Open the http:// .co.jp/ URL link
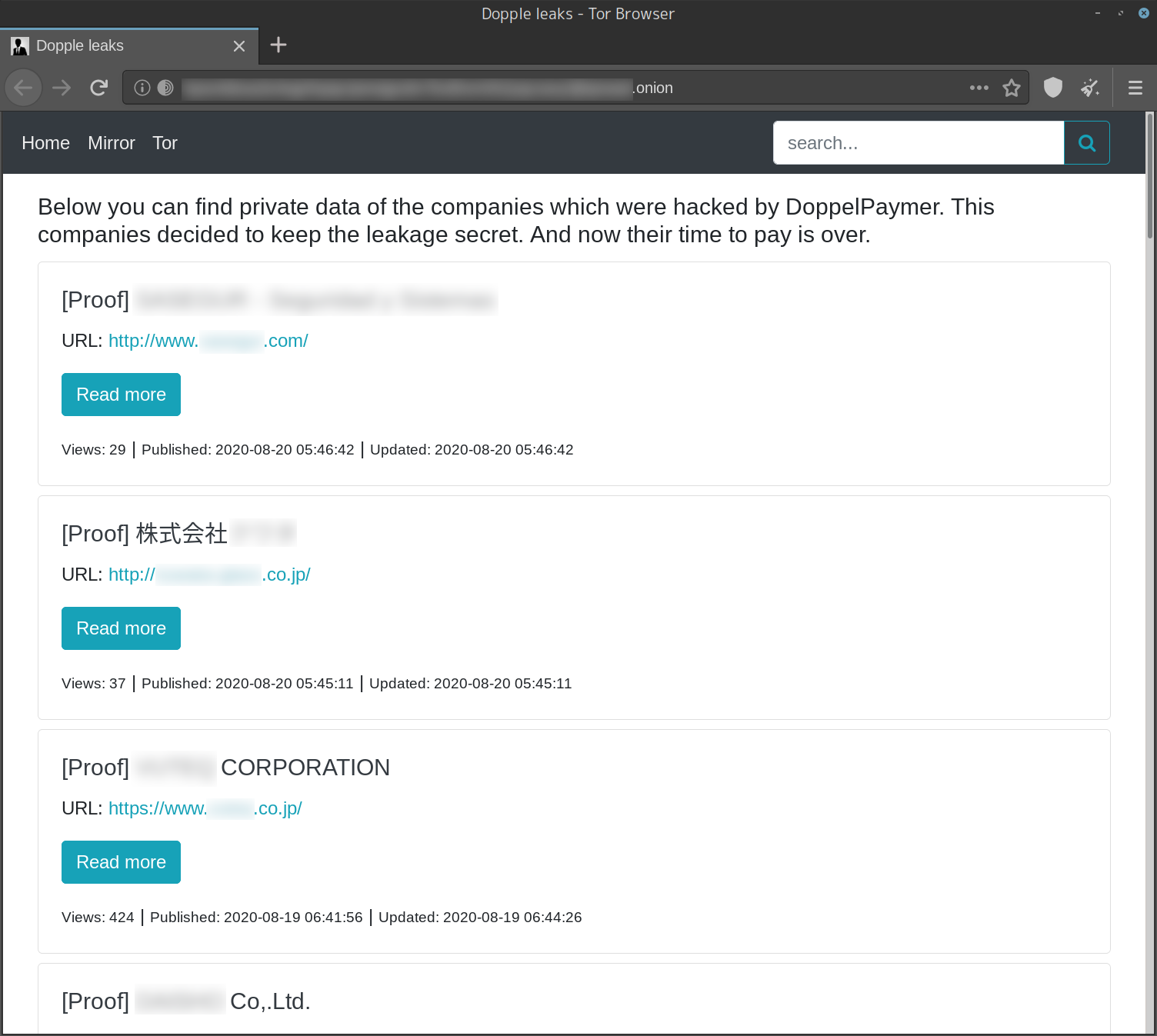The width and height of the screenshot is (1157, 1036). [209, 575]
